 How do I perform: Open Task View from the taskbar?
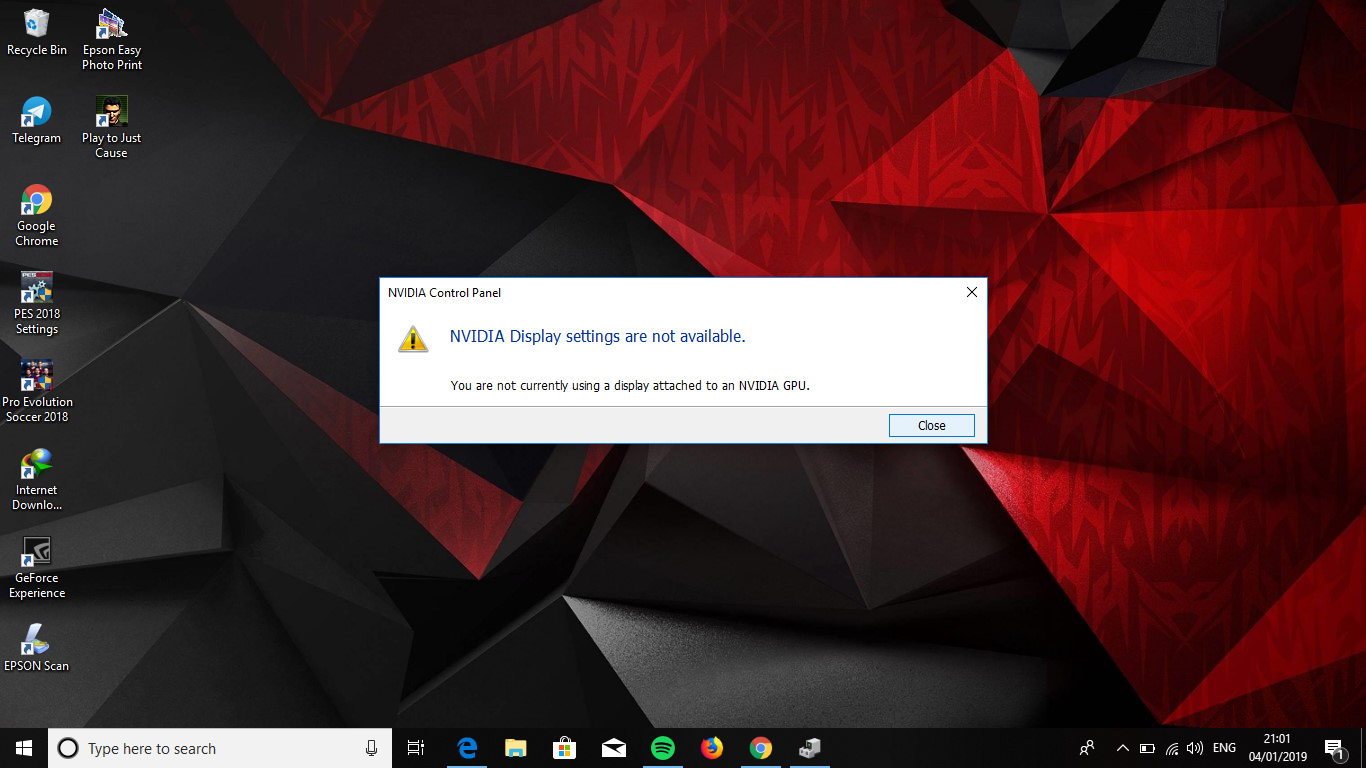pyautogui.click(x=416, y=748)
